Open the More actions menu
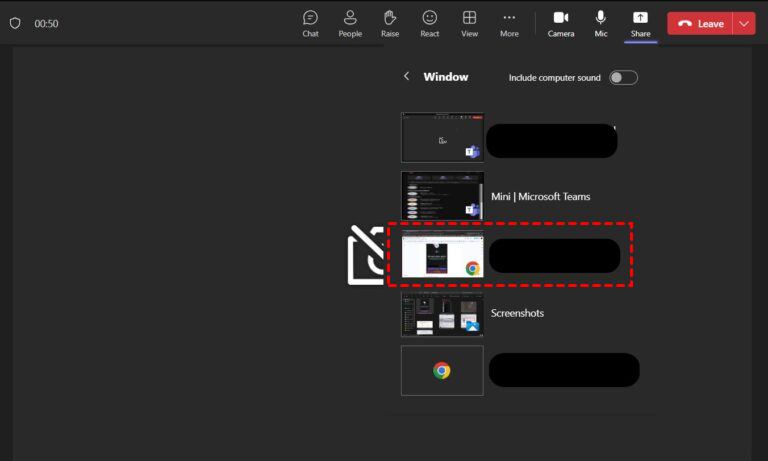This screenshot has width=768, height=461. [509, 23]
